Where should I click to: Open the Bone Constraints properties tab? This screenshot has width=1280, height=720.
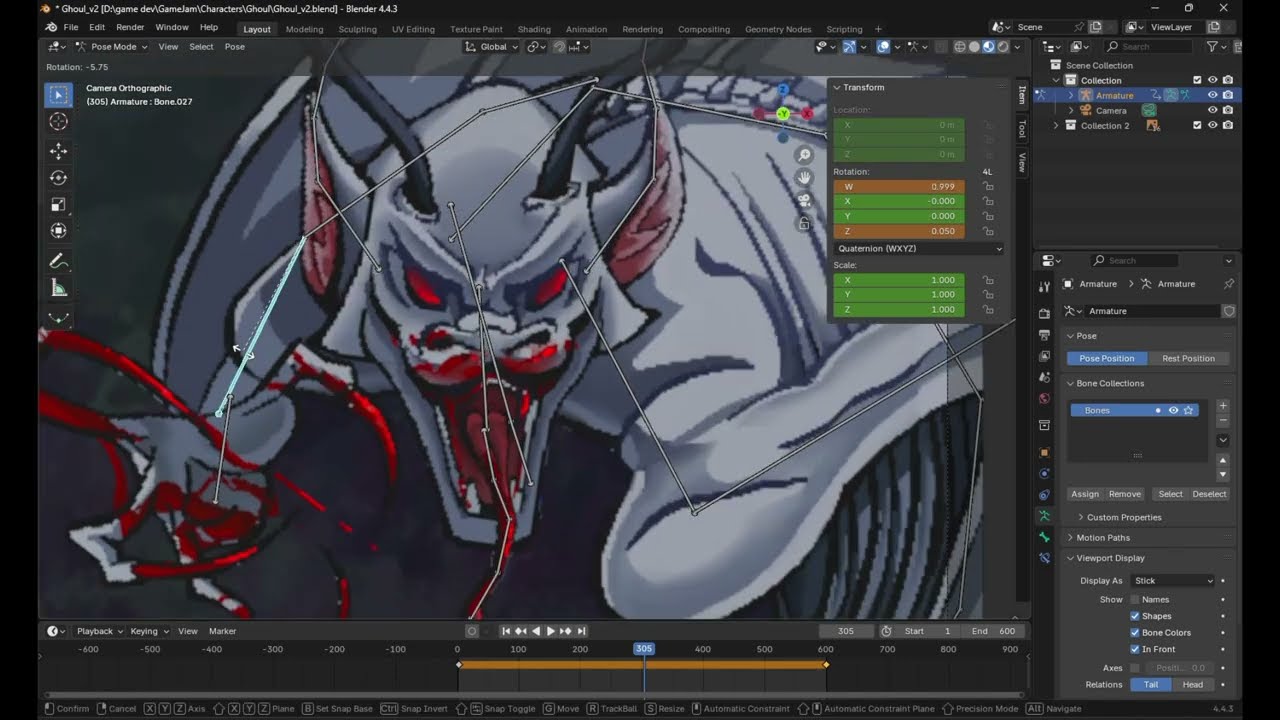(x=1045, y=558)
